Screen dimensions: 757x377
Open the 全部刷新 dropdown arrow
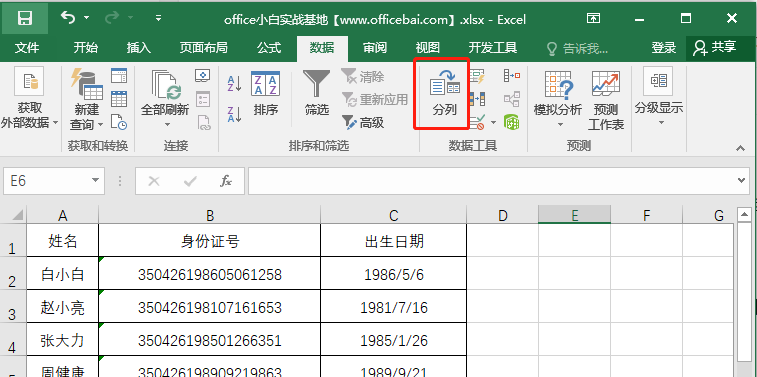coord(167,125)
